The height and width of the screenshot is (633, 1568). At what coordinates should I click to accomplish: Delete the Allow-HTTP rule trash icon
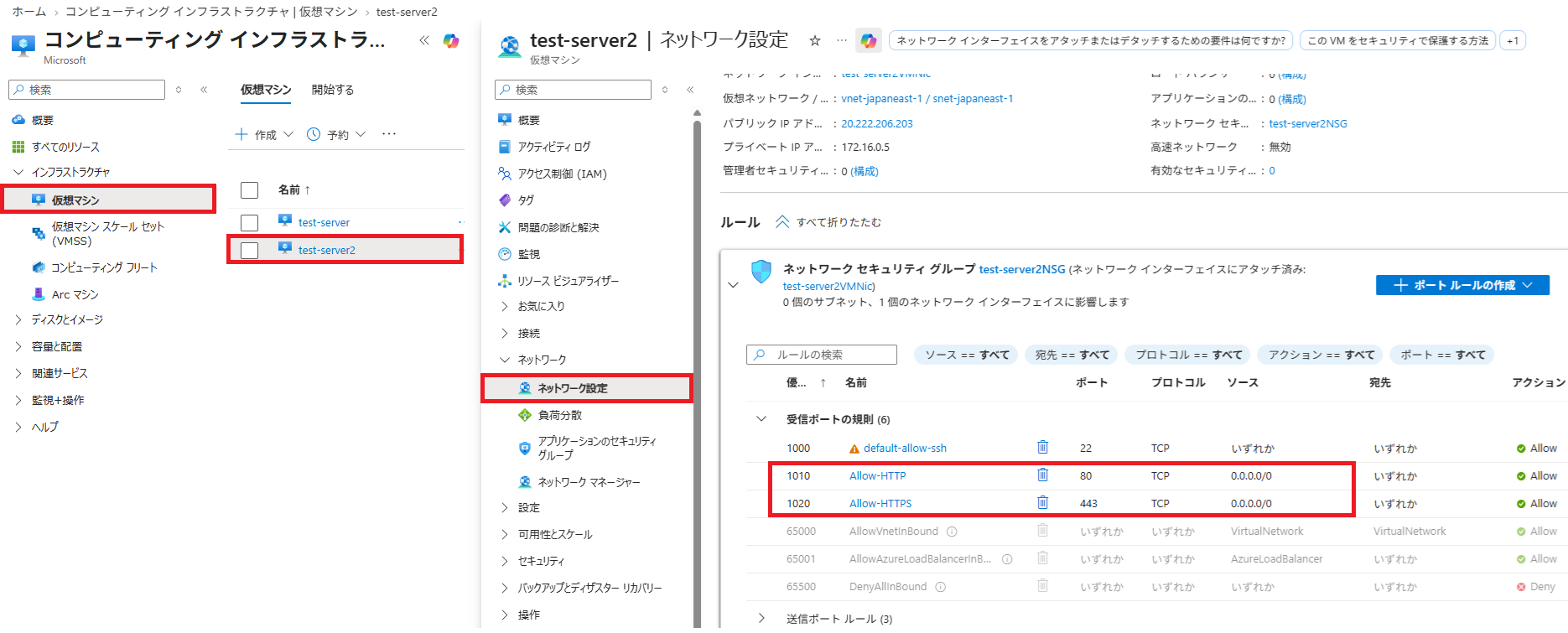1042,475
